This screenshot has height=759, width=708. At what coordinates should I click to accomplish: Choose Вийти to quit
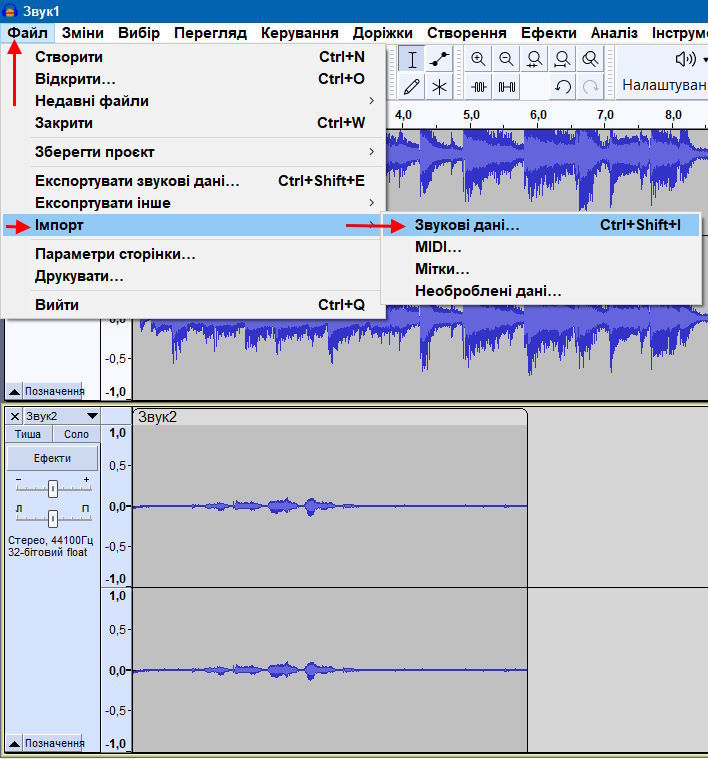click(x=194, y=305)
